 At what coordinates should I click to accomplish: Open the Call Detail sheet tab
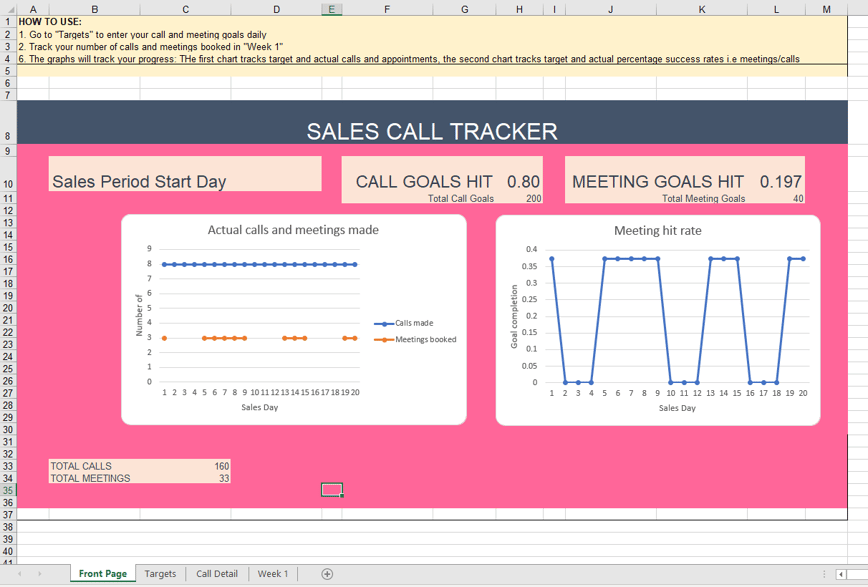(x=216, y=574)
